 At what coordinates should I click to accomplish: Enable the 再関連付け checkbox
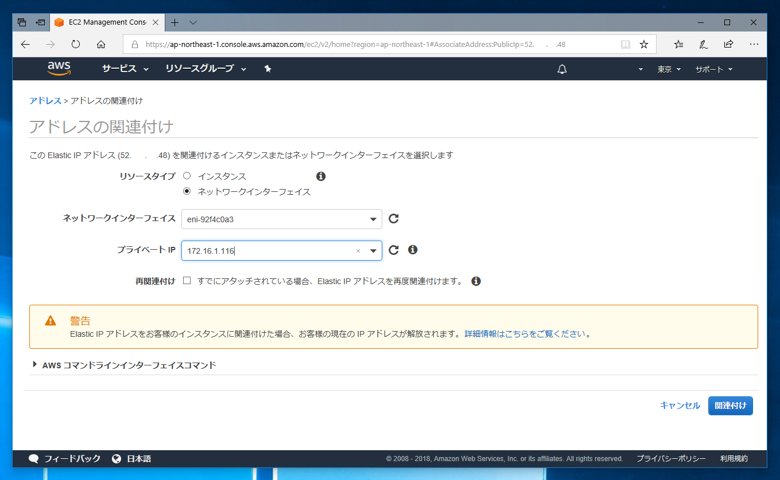(x=187, y=281)
